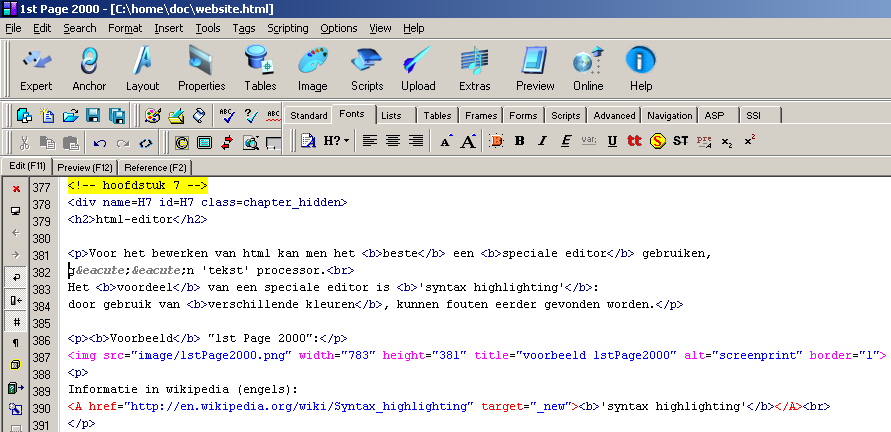891x432 pixels.
Task: Click line number 387 in gutter
Action: (41, 356)
